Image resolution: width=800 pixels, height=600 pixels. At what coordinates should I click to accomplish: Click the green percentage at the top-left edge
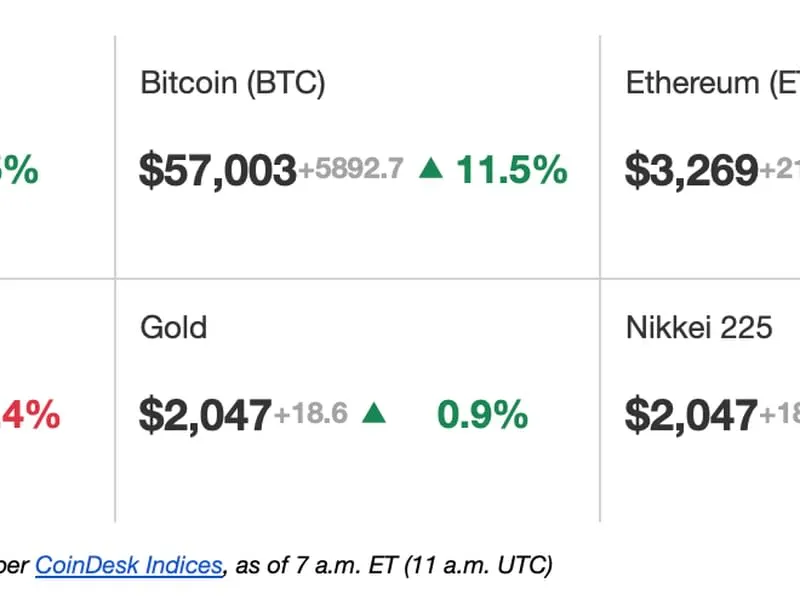[20, 171]
